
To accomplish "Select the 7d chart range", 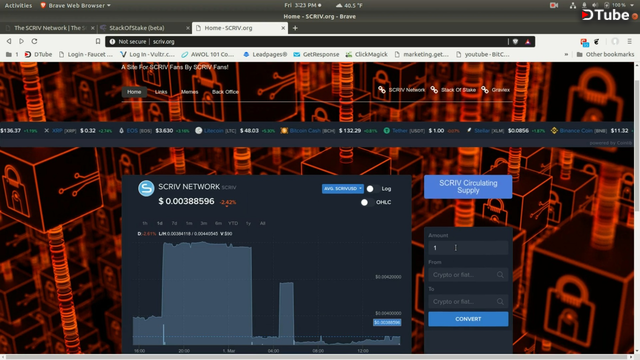I will (174, 223).
